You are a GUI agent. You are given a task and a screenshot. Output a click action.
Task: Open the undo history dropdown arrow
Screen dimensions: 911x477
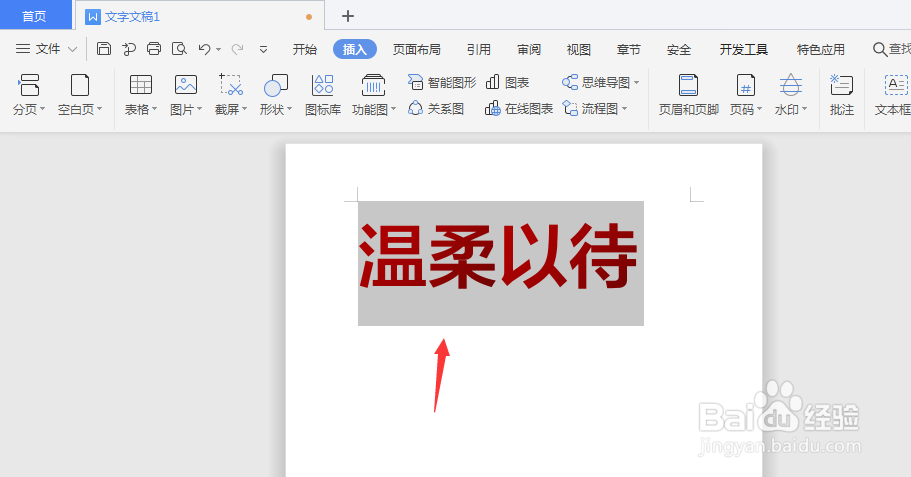tap(218, 50)
